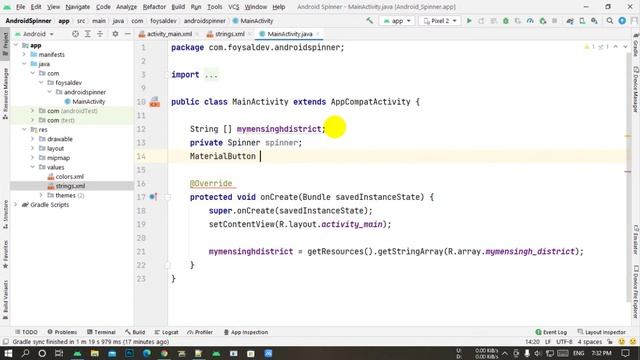Open the Navigate menu
The image size is (640, 360).
point(78,7)
